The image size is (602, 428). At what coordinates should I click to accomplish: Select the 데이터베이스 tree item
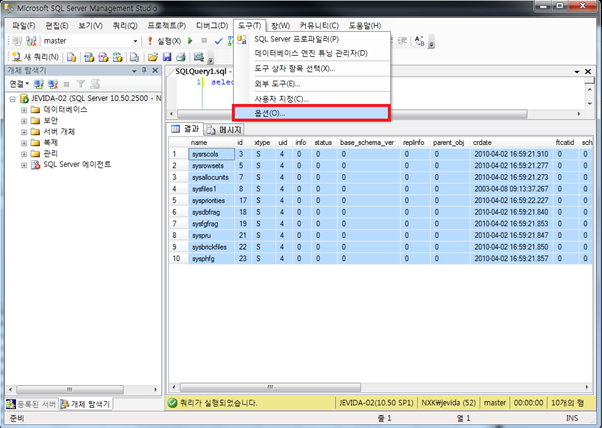pos(65,110)
